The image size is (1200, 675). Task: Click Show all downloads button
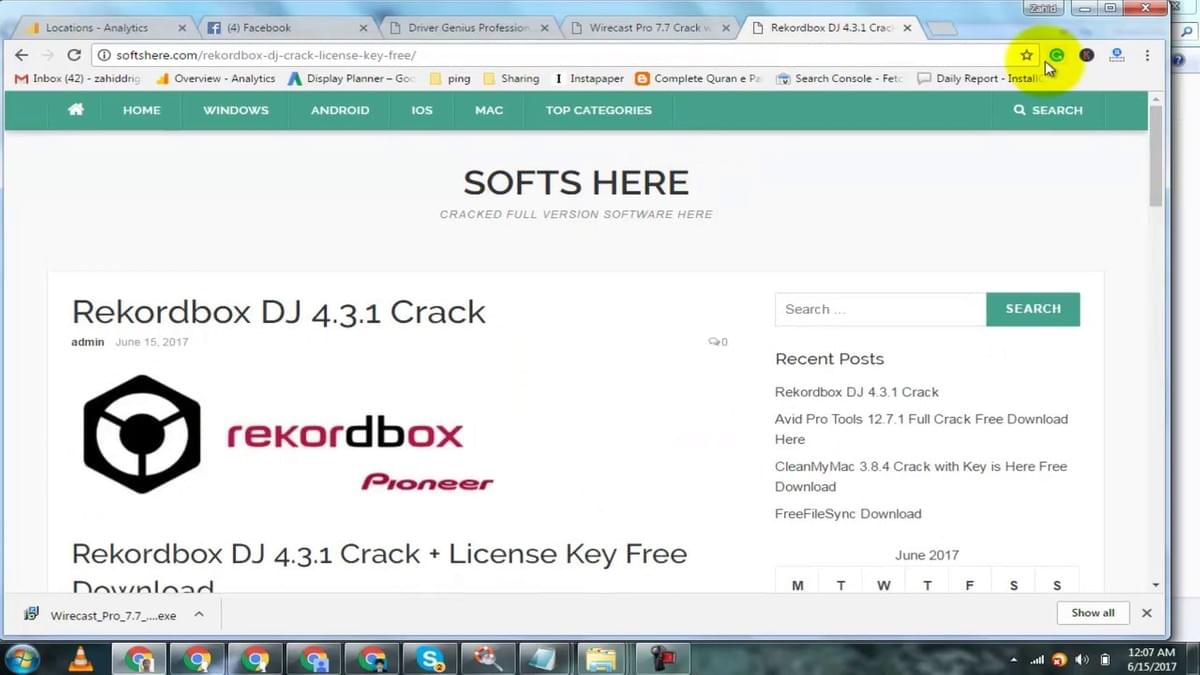pos(1092,613)
